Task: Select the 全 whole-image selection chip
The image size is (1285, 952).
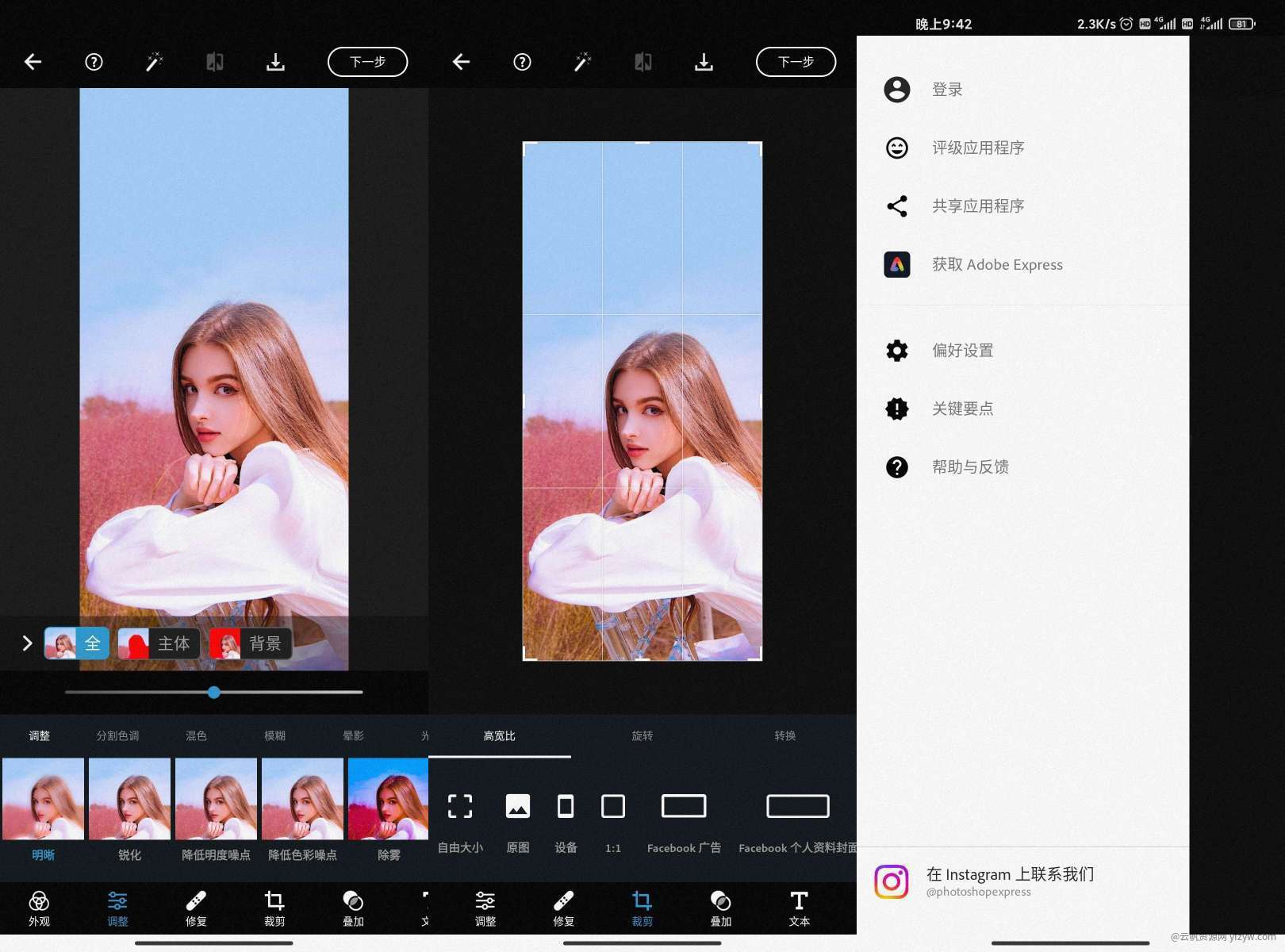Action: click(77, 643)
